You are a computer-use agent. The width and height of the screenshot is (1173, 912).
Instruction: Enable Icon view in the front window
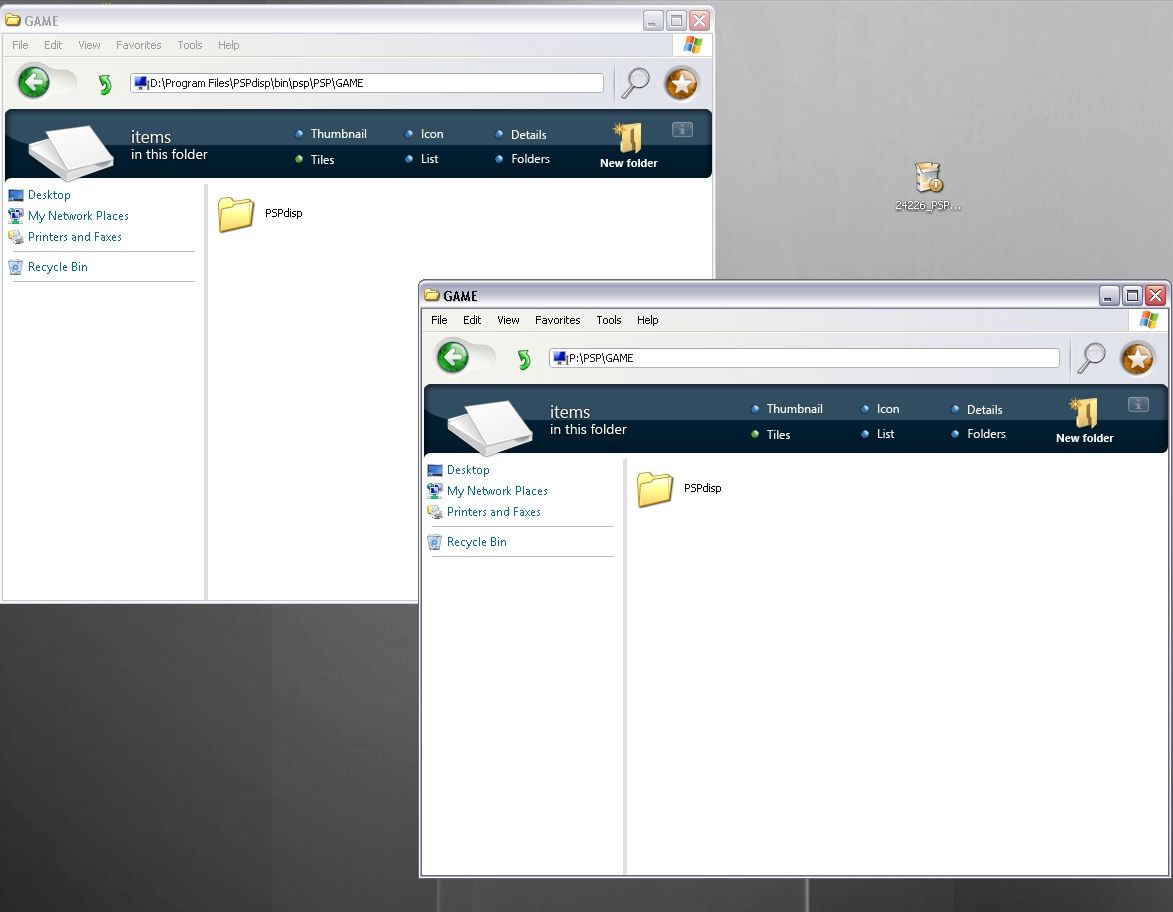coord(888,409)
